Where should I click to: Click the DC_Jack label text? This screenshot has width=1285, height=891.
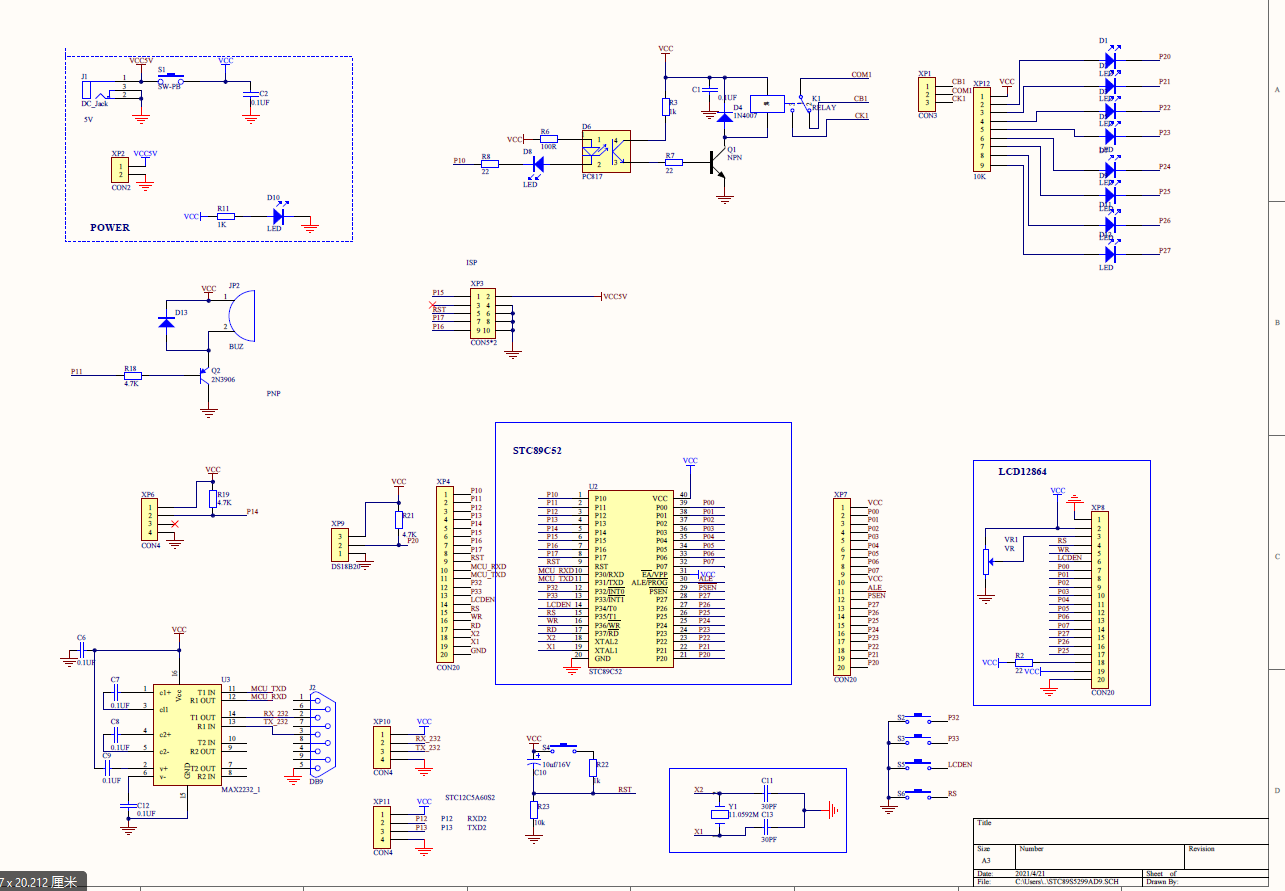[94, 104]
